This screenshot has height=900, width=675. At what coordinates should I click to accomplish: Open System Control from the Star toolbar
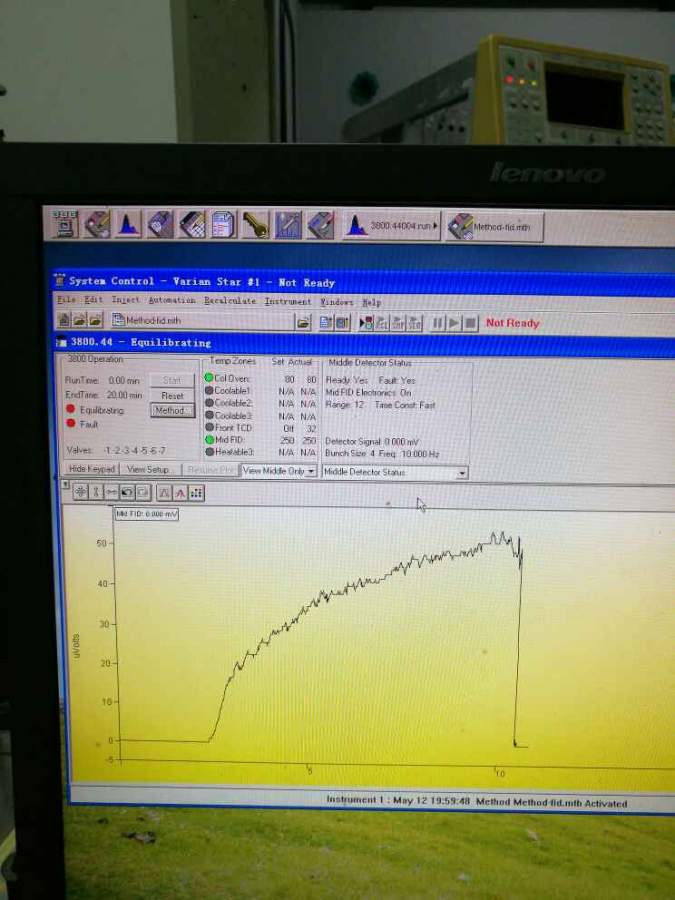65,224
